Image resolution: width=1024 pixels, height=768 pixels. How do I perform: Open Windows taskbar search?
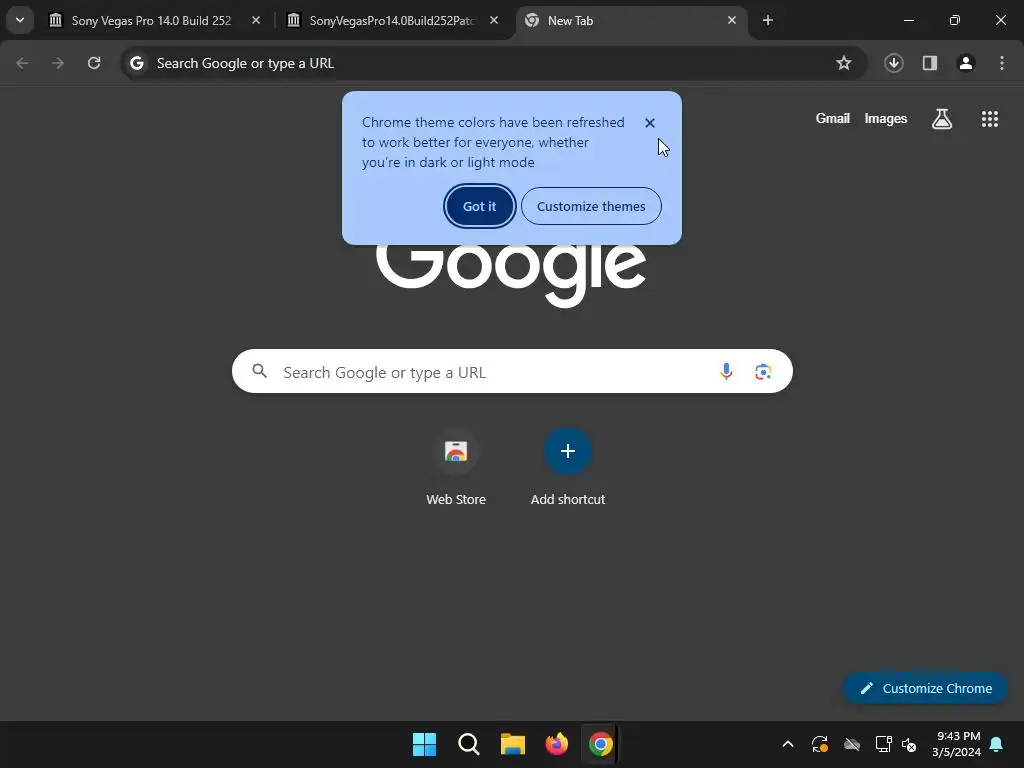(x=468, y=744)
